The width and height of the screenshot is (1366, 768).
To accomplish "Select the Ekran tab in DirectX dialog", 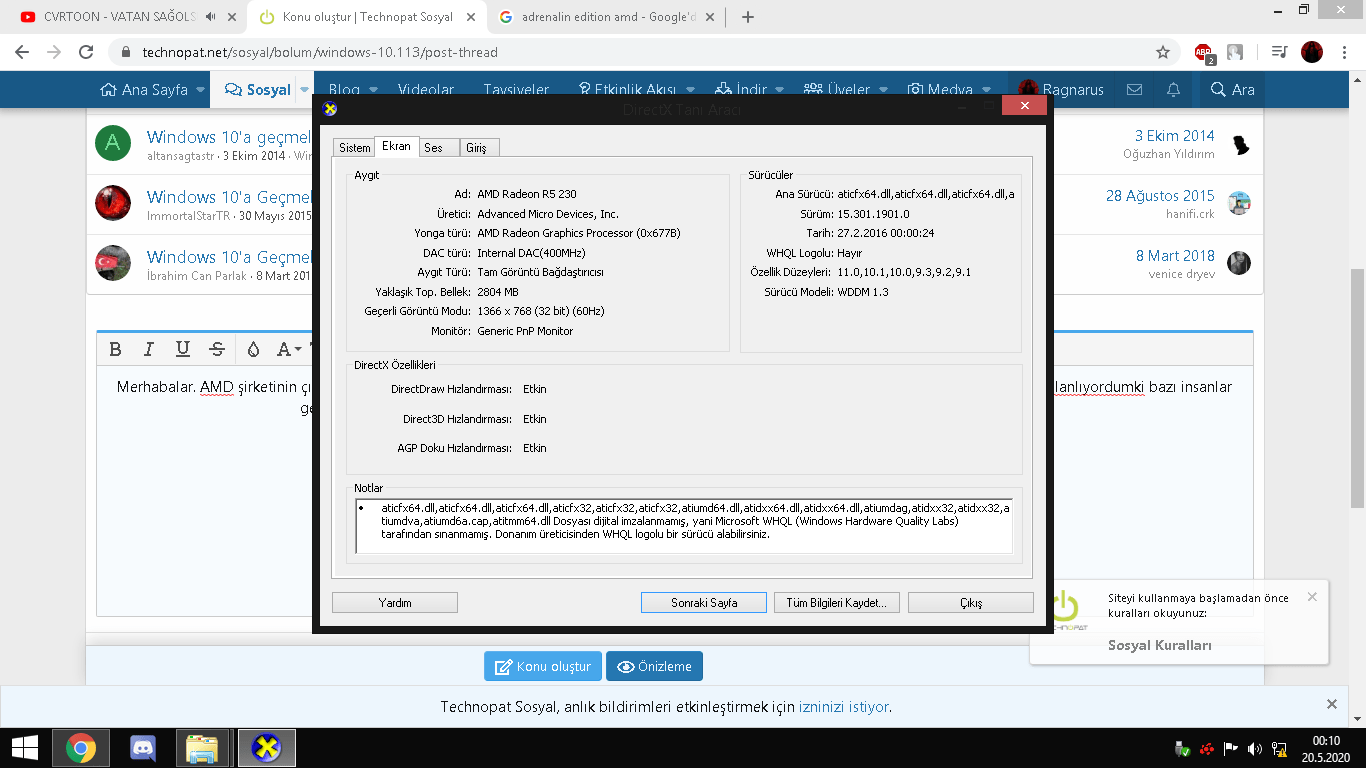I will 396,146.
